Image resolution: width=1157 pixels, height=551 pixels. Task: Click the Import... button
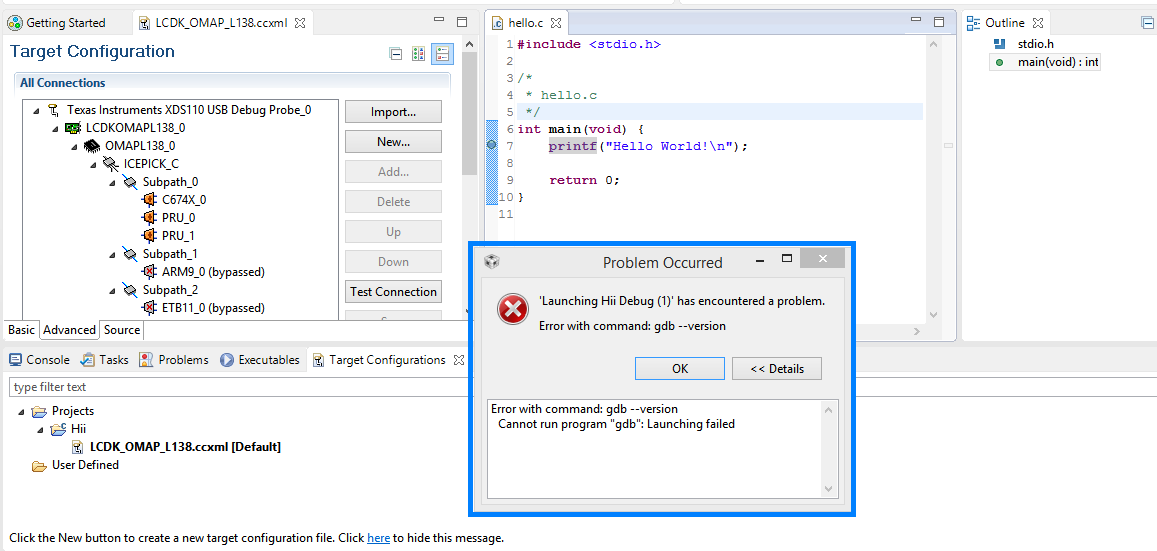393,112
